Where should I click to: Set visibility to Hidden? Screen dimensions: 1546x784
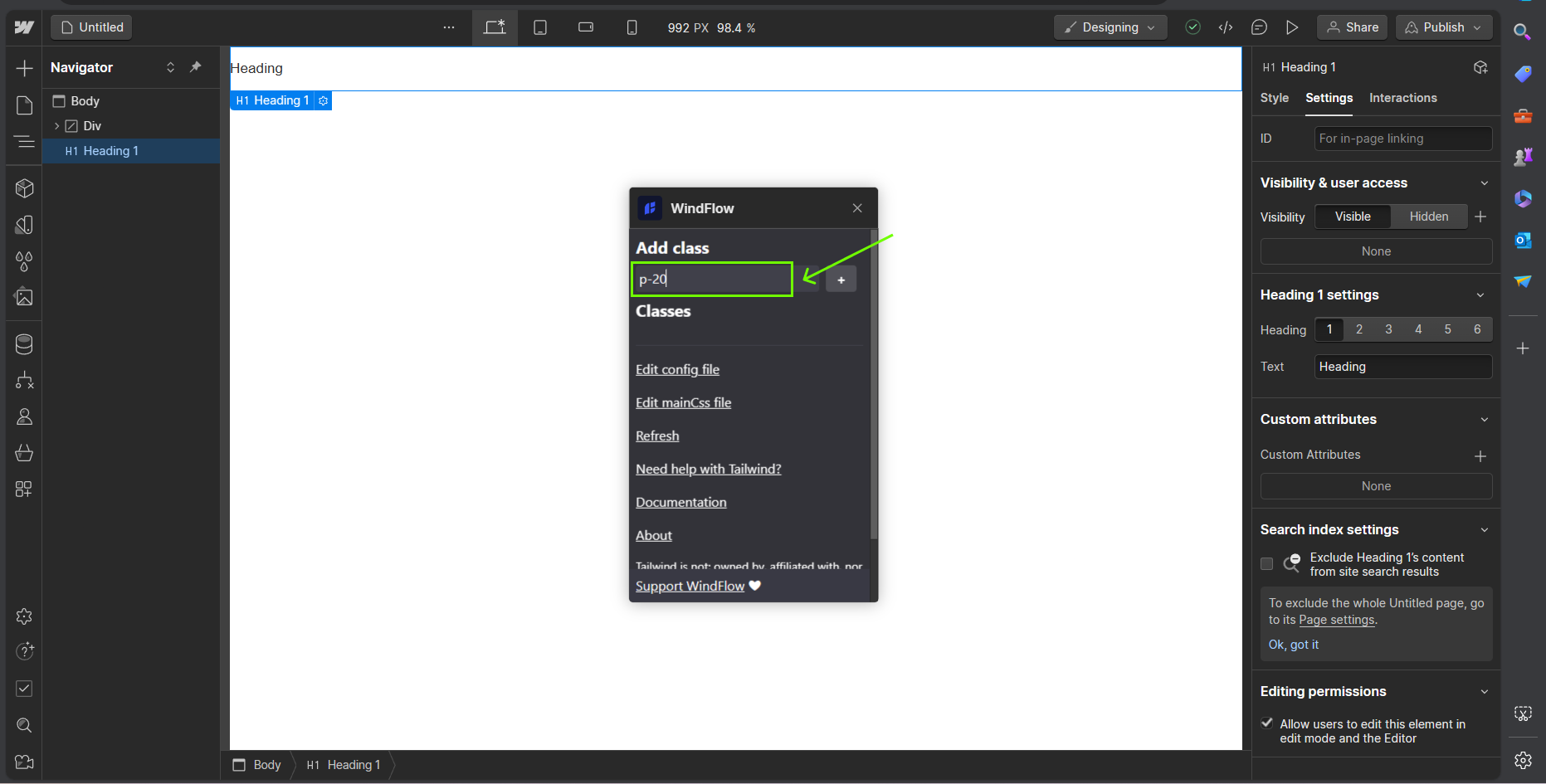click(1428, 217)
